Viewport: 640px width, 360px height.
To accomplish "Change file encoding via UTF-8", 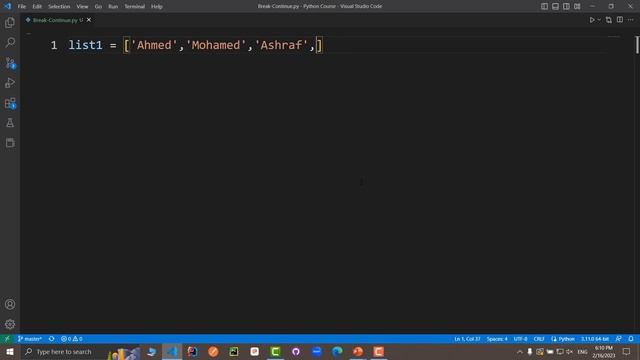I will pyautogui.click(x=520, y=339).
